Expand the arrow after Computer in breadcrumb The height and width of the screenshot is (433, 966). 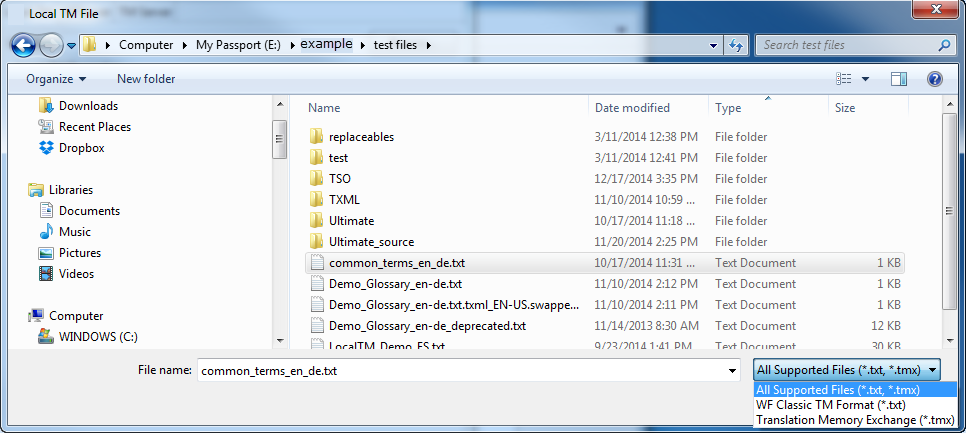[185, 45]
